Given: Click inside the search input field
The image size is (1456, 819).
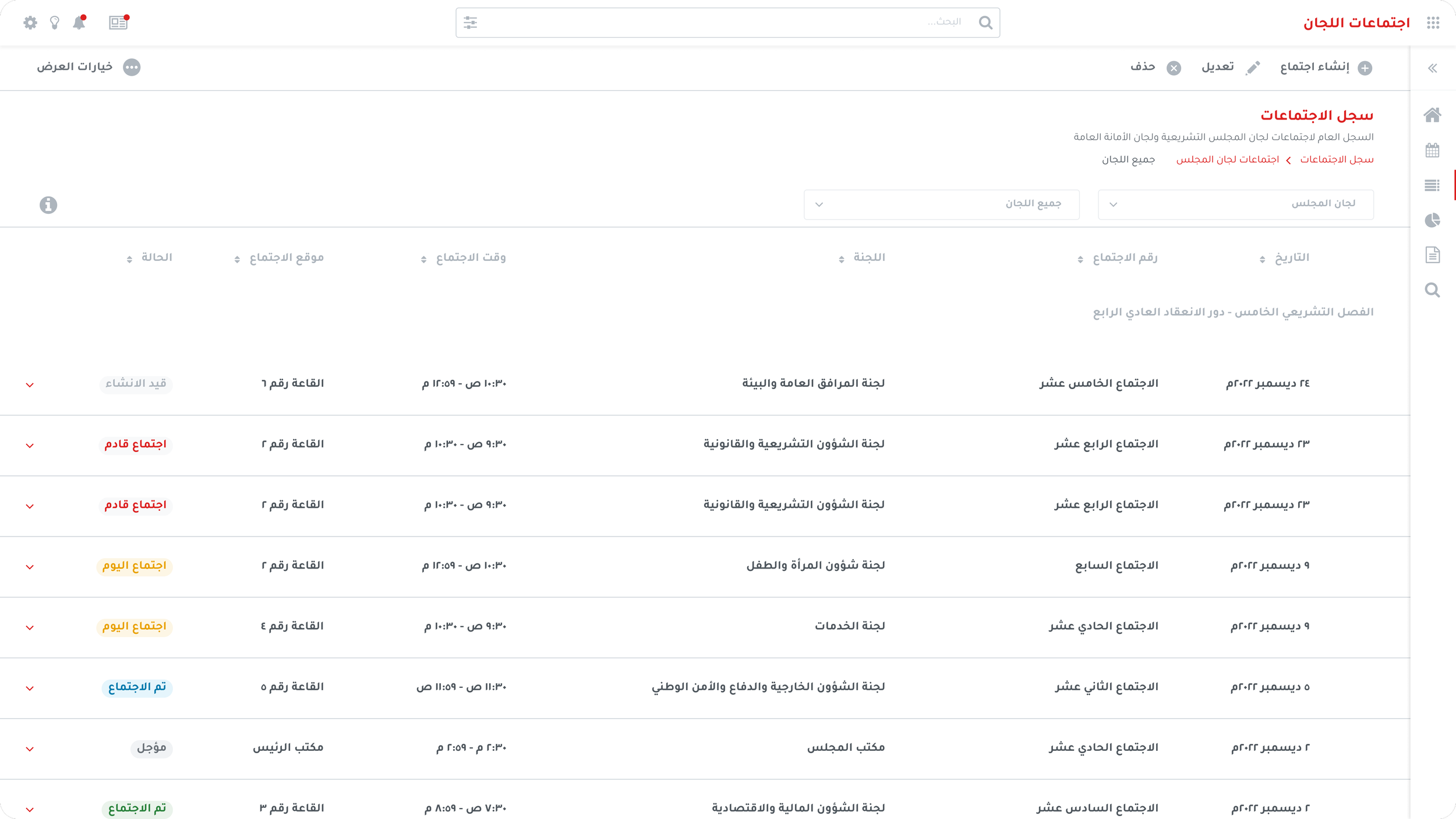Looking at the screenshot, I should coord(722,23).
